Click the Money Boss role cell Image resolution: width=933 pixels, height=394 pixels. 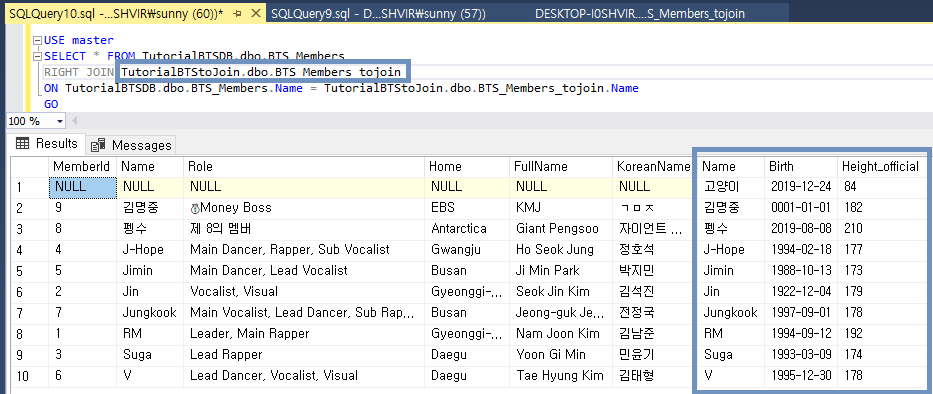coord(304,208)
